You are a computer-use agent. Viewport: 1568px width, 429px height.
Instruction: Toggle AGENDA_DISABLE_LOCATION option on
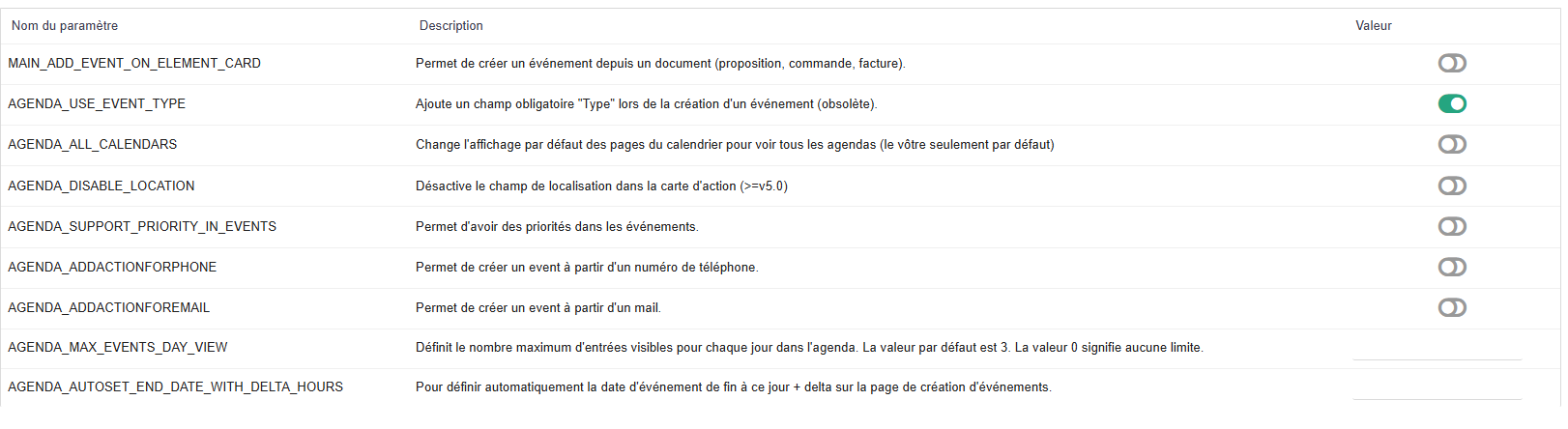click(x=1452, y=186)
